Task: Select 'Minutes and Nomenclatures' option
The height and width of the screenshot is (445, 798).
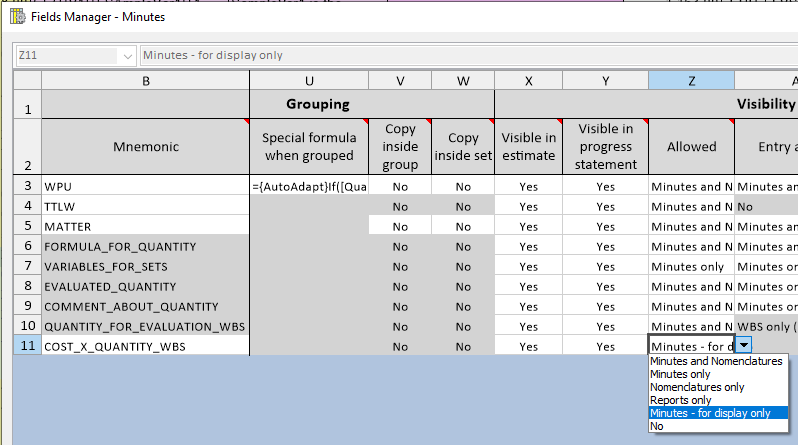Action: point(716,361)
